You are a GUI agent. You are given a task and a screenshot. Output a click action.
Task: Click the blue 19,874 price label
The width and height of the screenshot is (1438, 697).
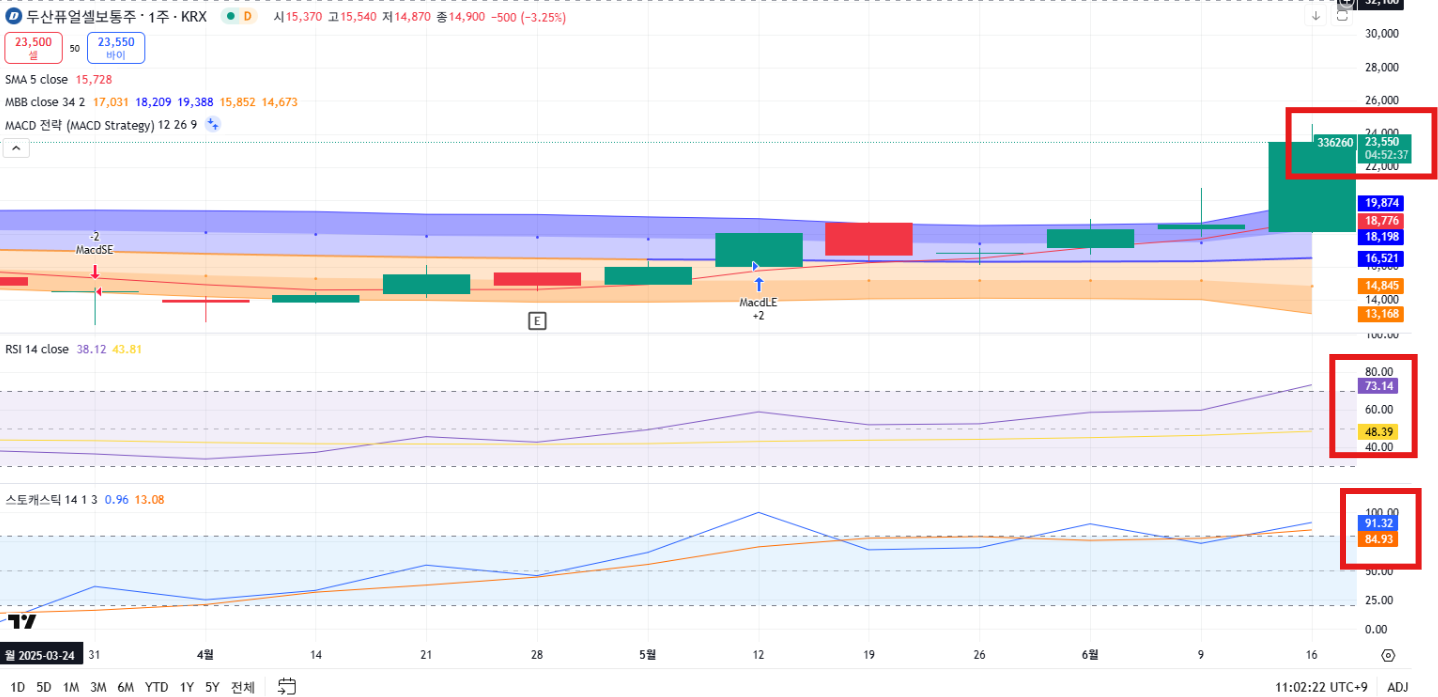pyautogui.click(x=1382, y=203)
